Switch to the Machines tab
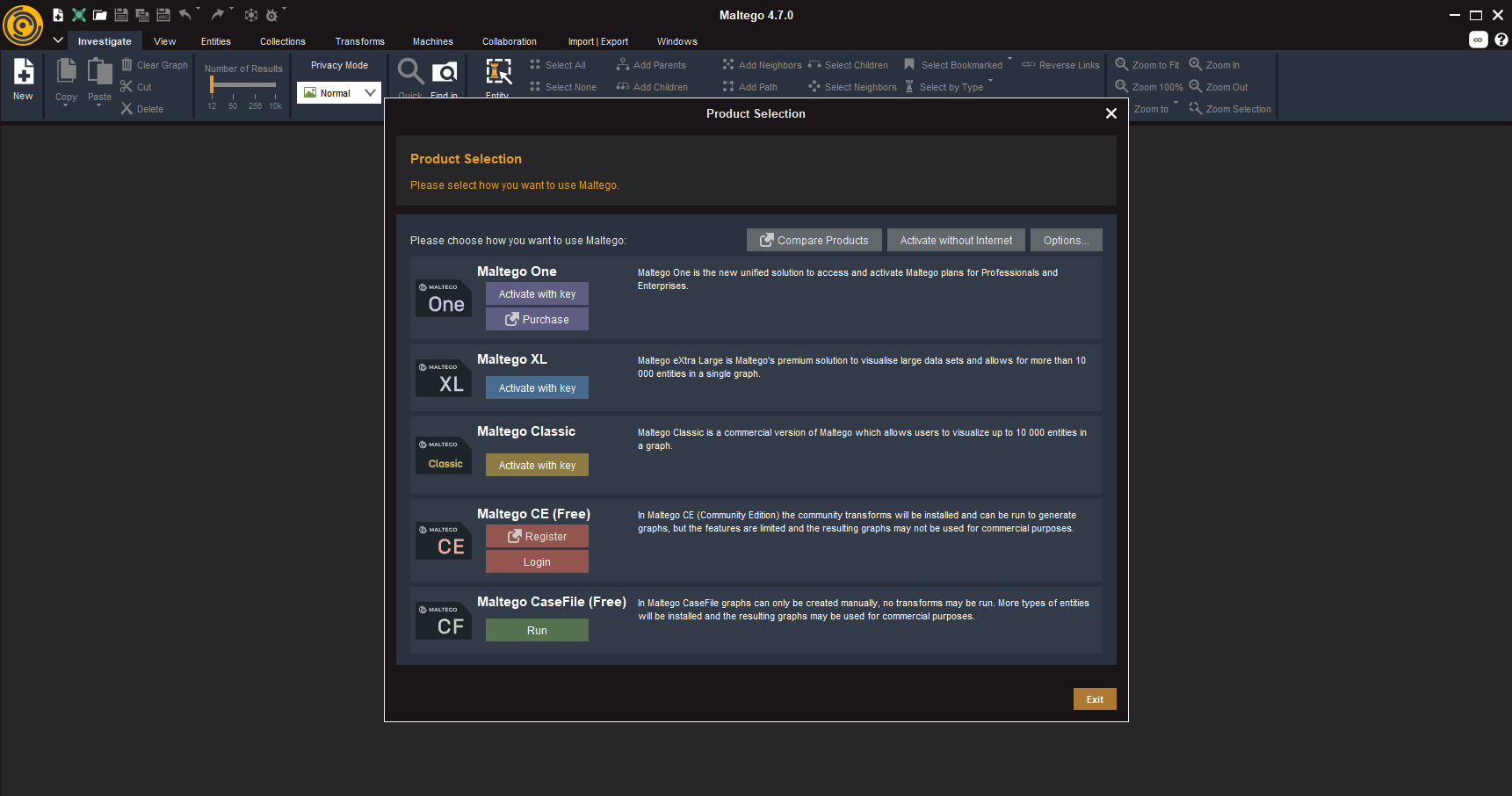 433,41
